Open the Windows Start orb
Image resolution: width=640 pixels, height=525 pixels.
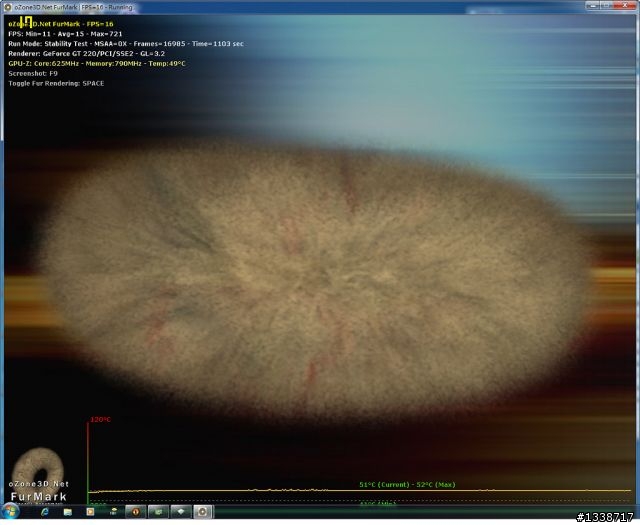click(x=10, y=512)
